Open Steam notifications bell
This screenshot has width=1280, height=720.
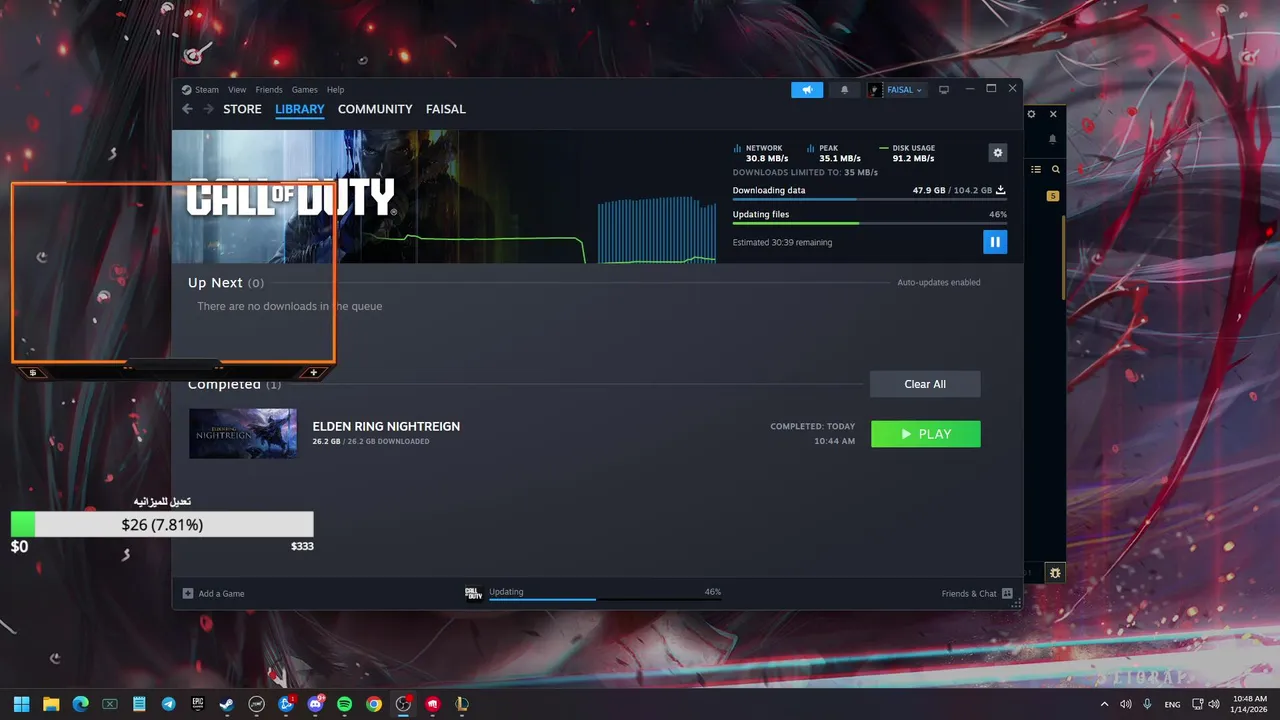[x=844, y=90]
